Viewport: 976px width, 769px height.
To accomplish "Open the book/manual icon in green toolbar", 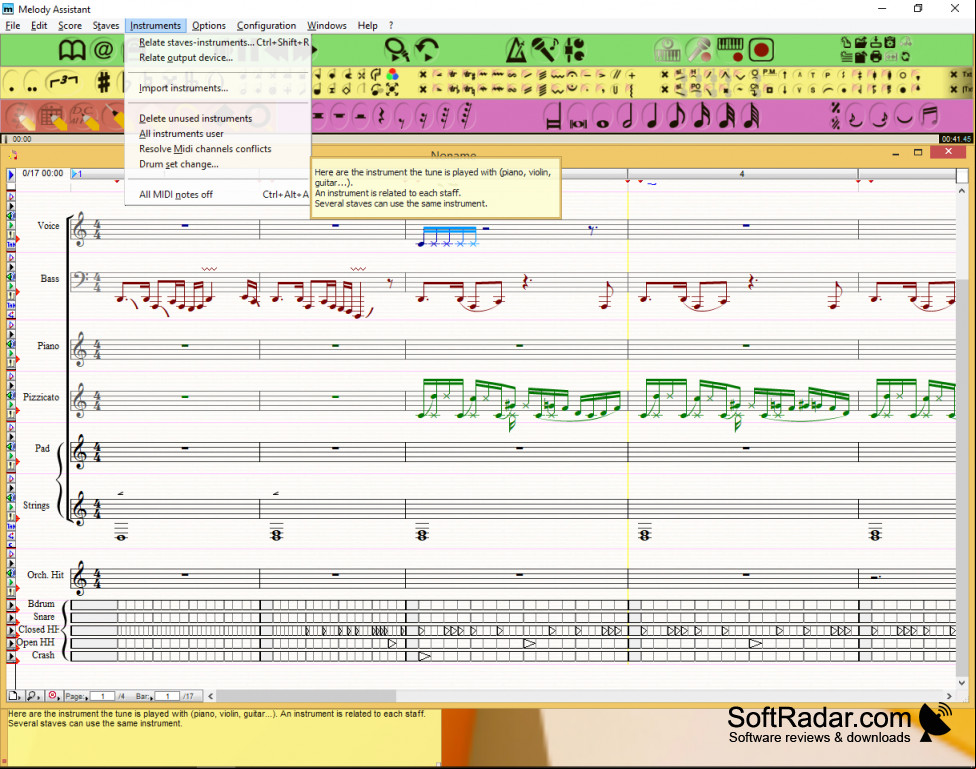I will 72,50.
